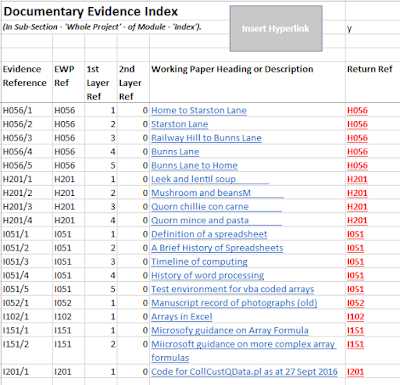400x385 pixels.
Task: Open the Quorn chillie con carne link
Action: [x=200, y=207]
